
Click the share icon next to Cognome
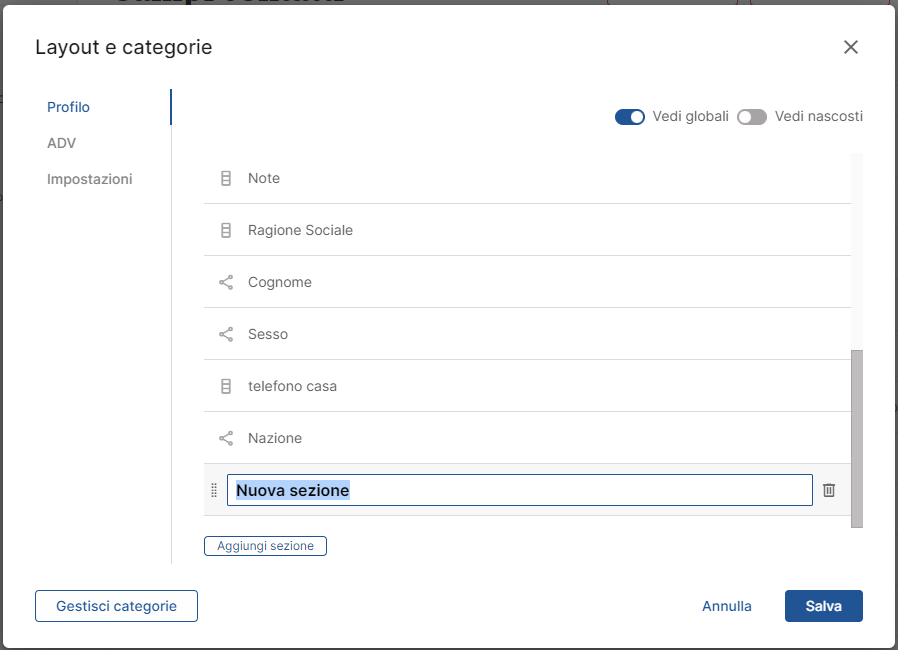point(226,282)
